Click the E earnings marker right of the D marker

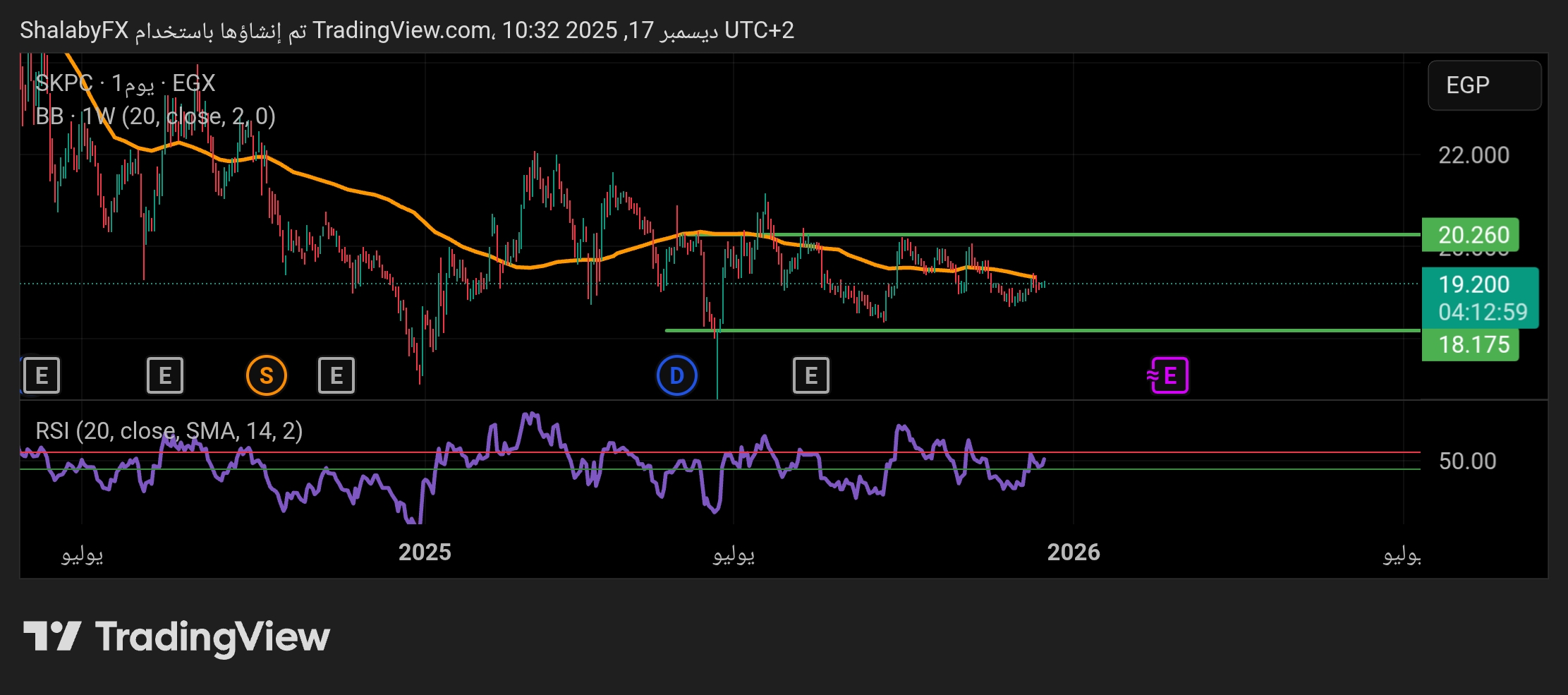(810, 375)
